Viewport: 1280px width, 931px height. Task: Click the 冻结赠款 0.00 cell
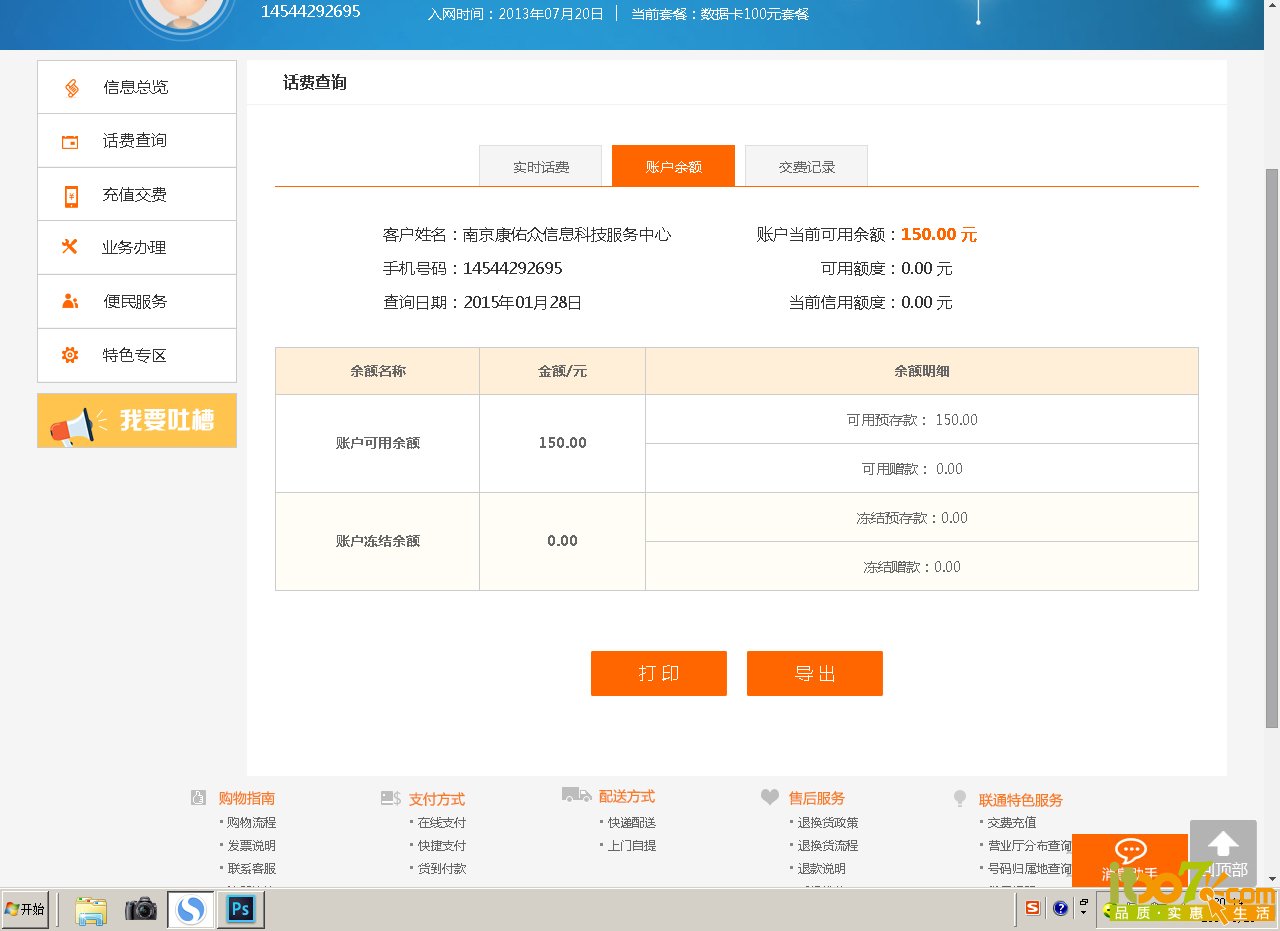(x=922, y=567)
